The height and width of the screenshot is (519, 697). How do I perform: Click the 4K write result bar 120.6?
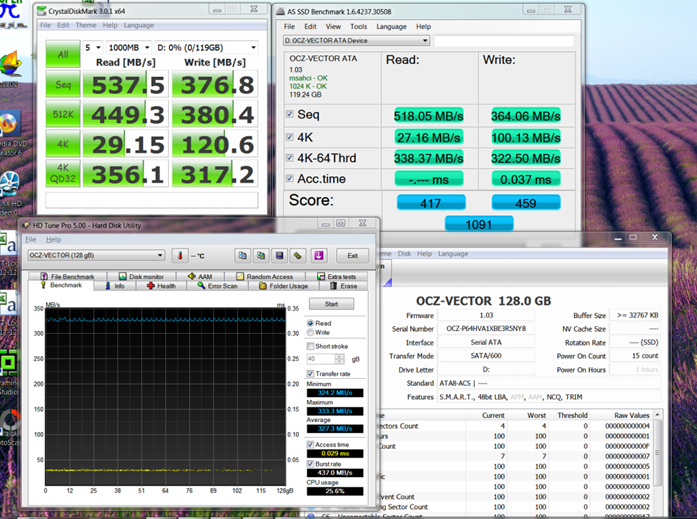pos(215,144)
